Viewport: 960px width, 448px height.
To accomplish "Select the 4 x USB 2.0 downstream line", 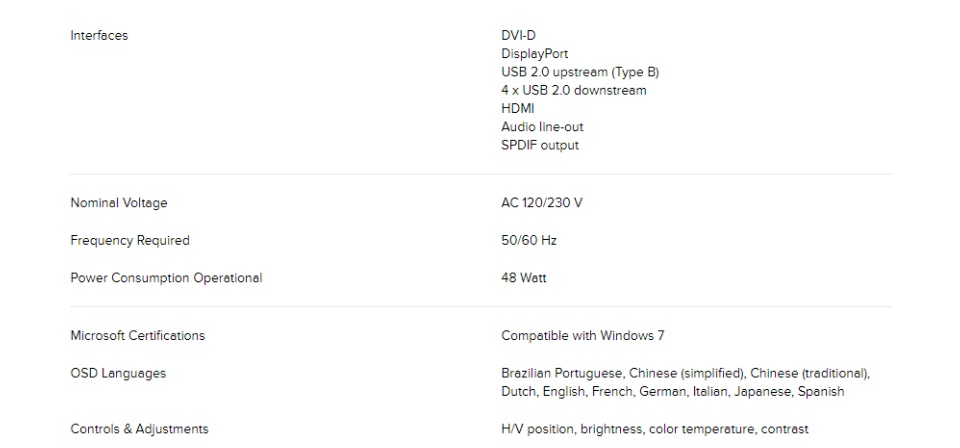I will tap(574, 91).
